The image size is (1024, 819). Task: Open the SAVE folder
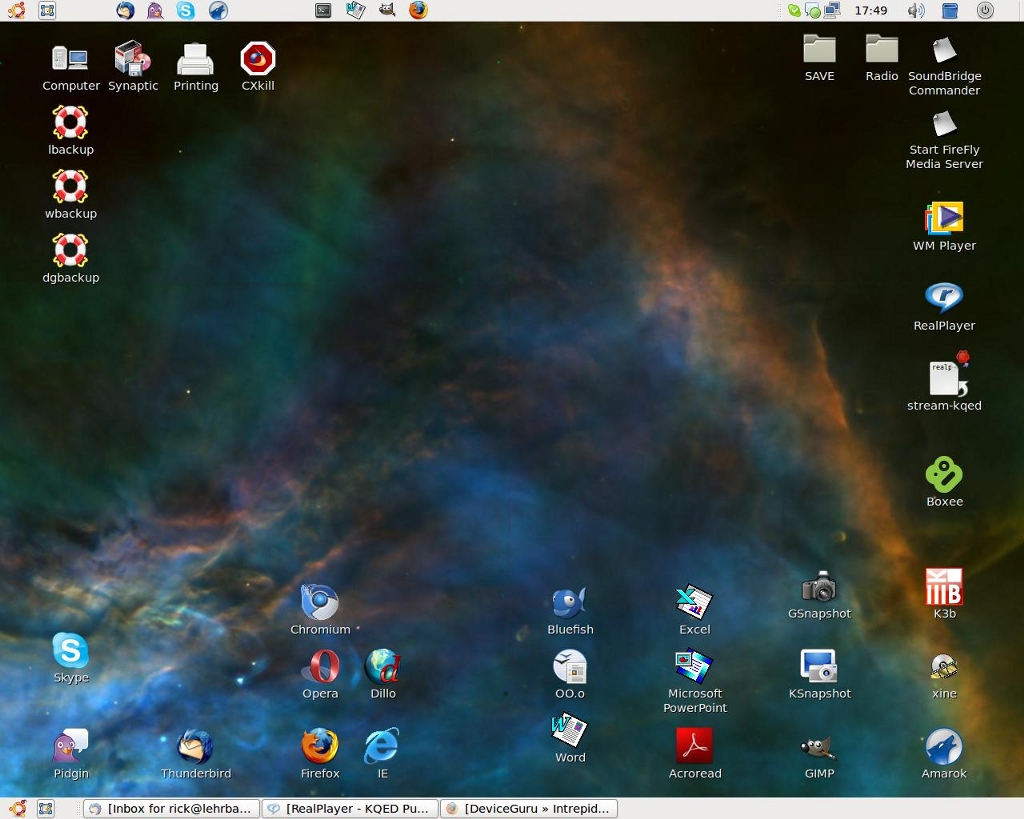[819, 49]
